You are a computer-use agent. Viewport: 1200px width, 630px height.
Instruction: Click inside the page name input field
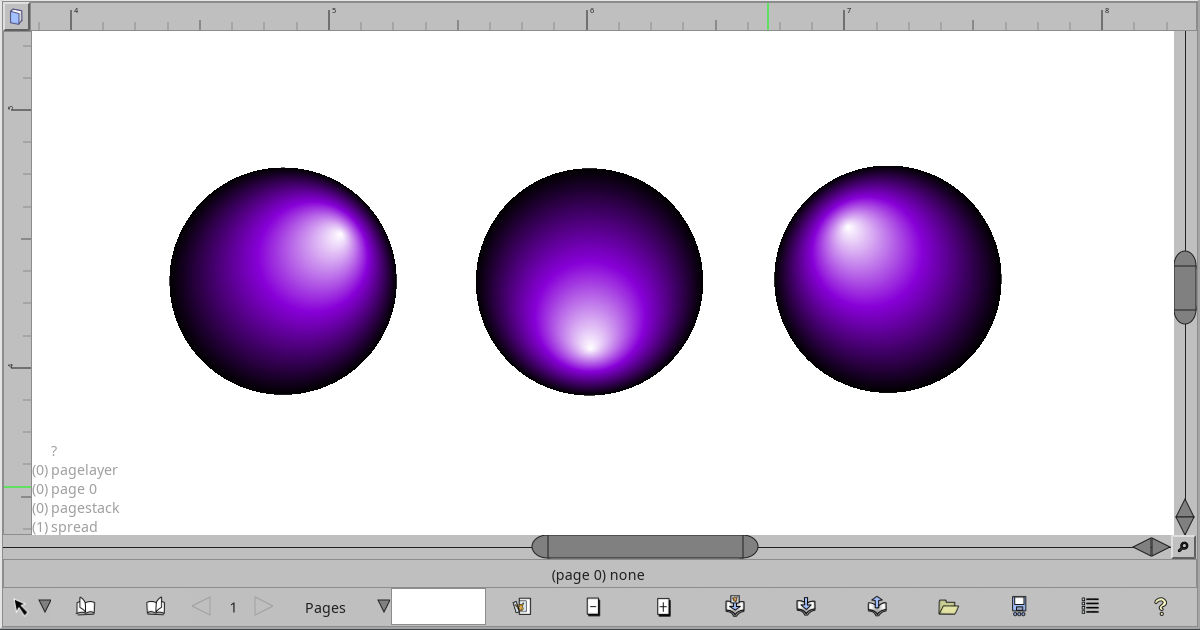[x=438, y=607]
